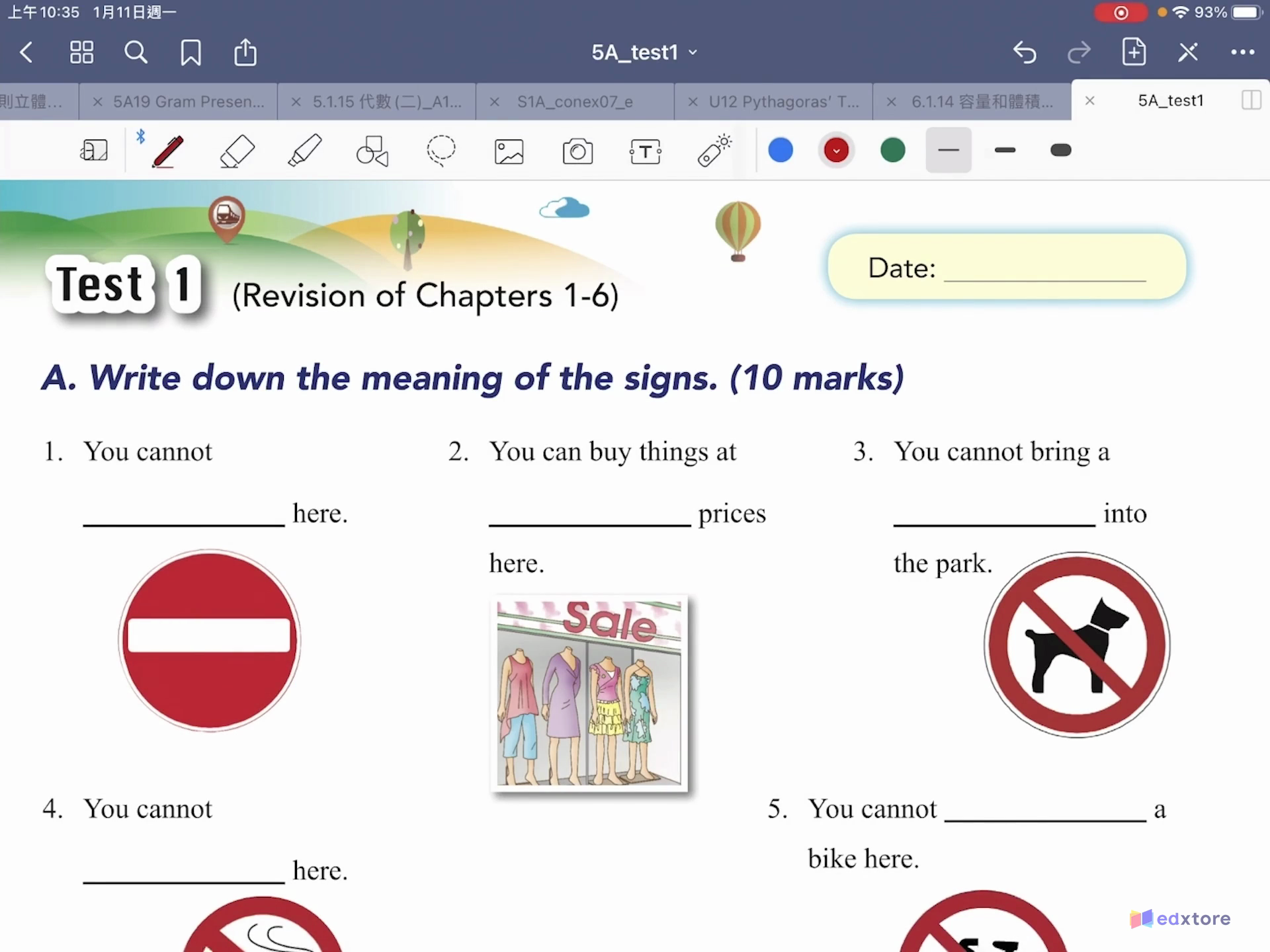Select the Eraser tool
Screen dimensions: 1270x952
click(237, 151)
